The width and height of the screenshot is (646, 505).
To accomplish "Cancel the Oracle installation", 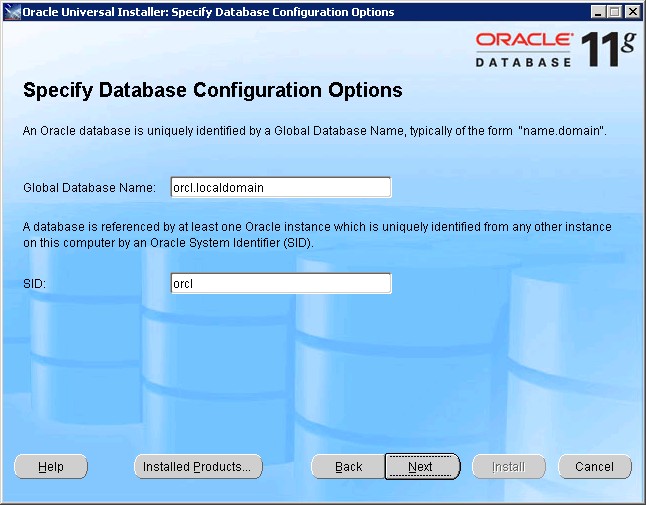I will click(x=595, y=467).
